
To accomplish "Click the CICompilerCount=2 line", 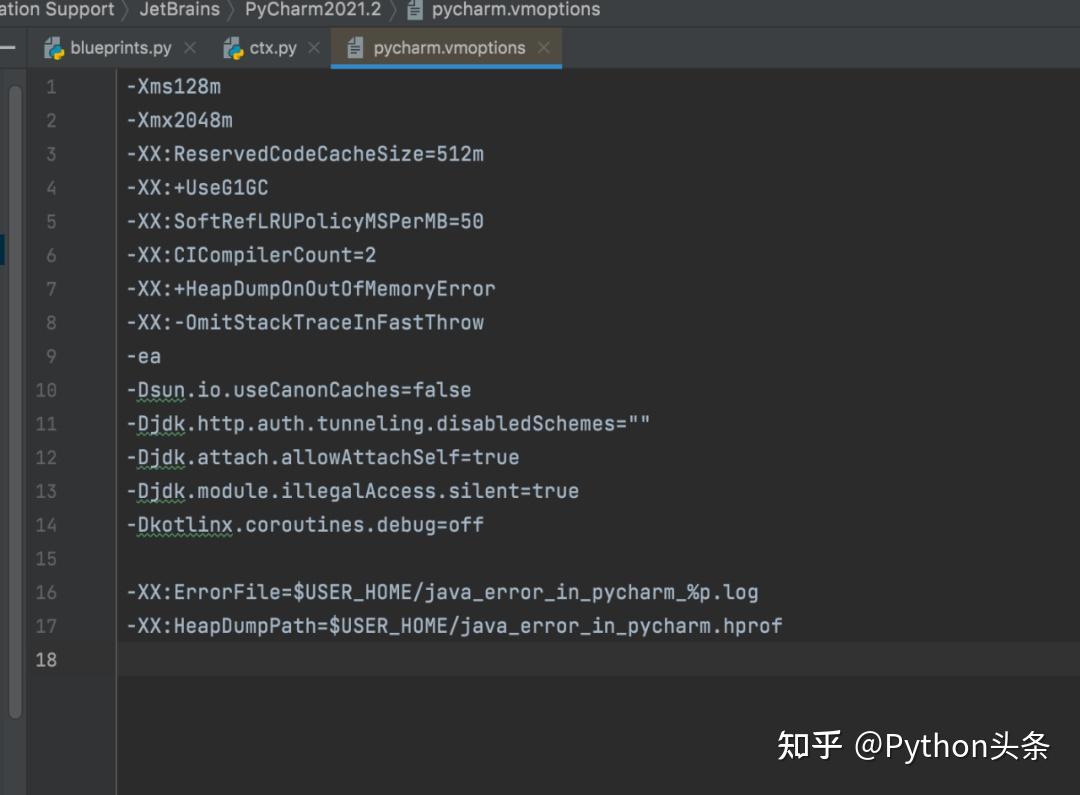I will click(251, 256).
